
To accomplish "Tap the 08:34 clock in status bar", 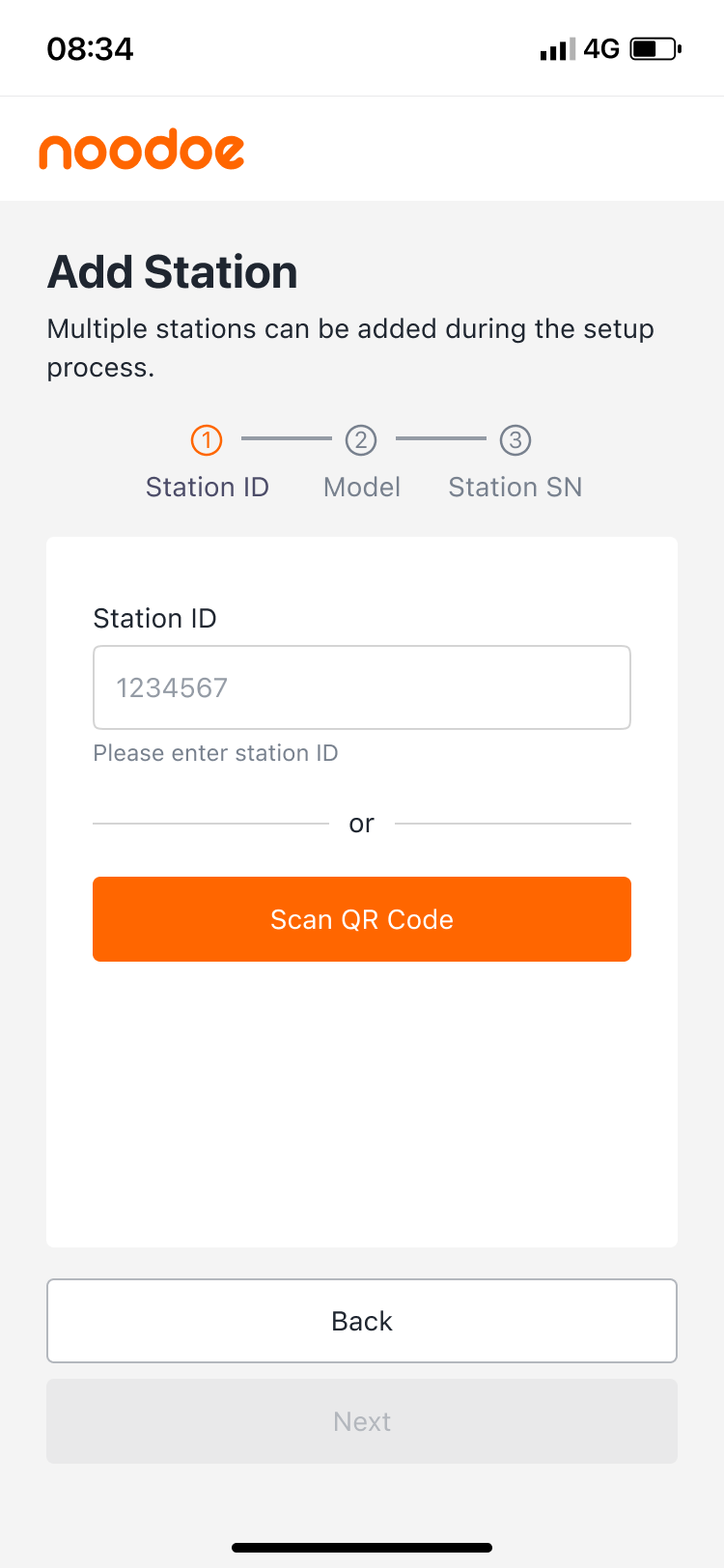I will pos(90,49).
